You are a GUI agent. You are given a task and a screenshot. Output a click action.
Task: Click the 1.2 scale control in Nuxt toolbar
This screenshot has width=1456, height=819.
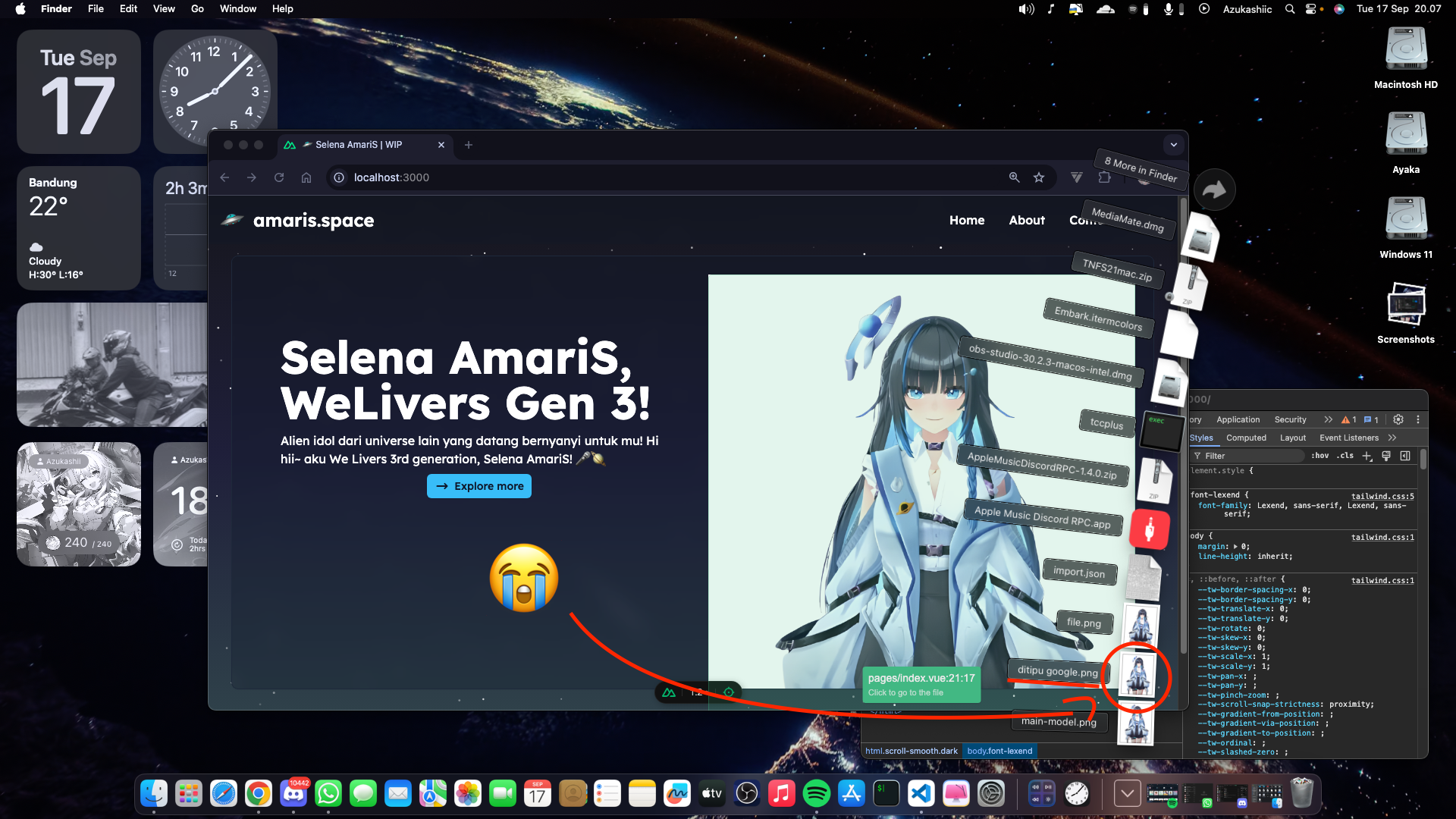click(x=696, y=692)
